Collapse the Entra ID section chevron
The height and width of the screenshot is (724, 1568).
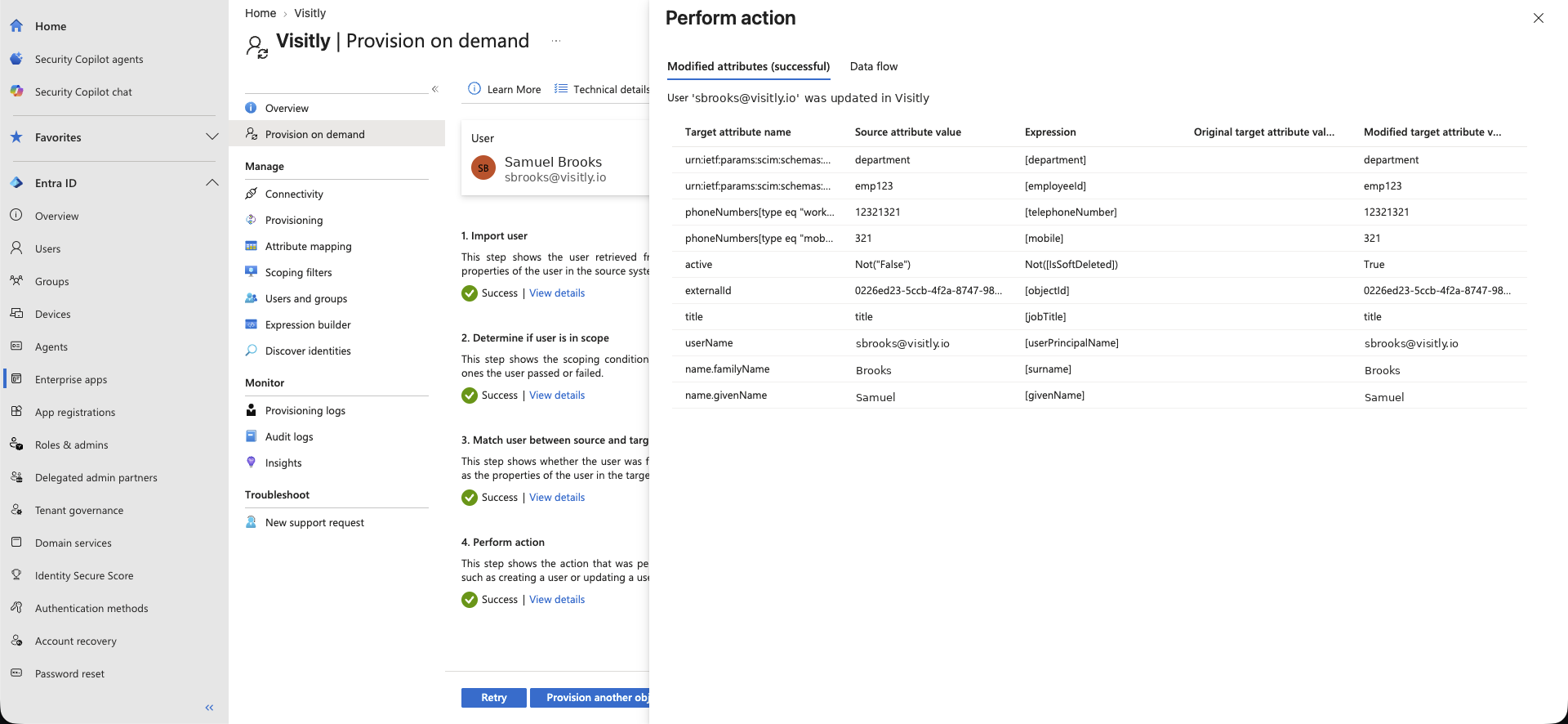coord(212,183)
